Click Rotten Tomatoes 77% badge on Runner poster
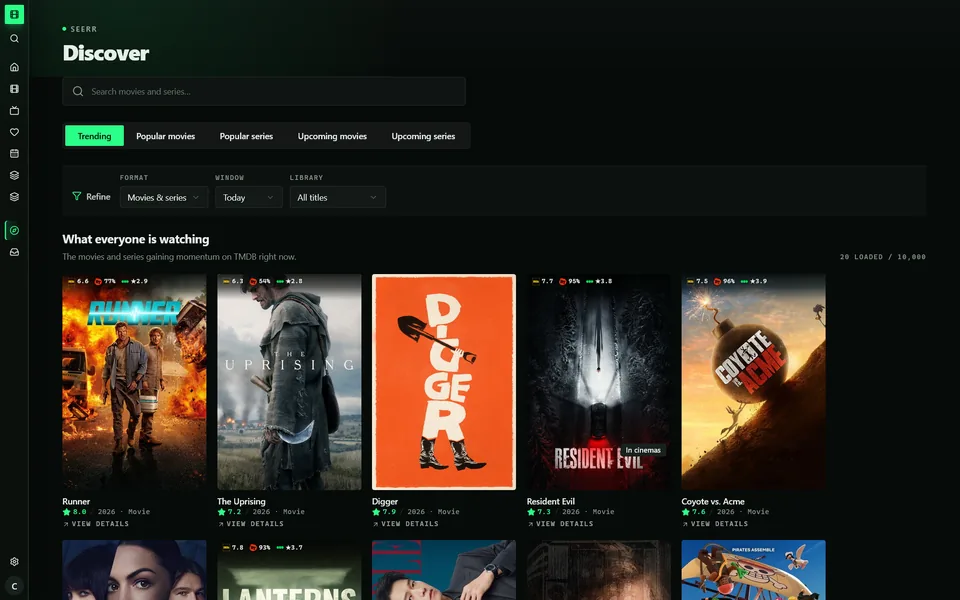This screenshot has height=600, width=960. coord(105,282)
